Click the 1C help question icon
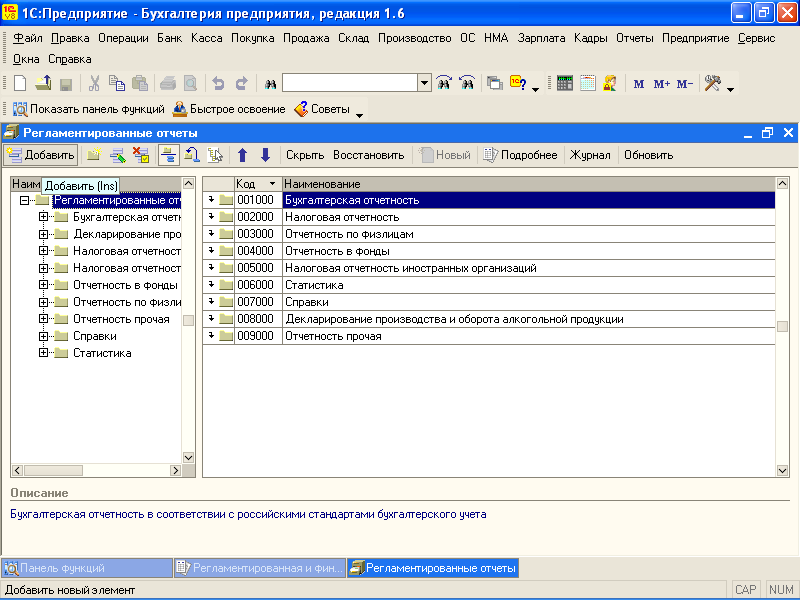Viewport: 800px width, 600px height. point(518,83)
